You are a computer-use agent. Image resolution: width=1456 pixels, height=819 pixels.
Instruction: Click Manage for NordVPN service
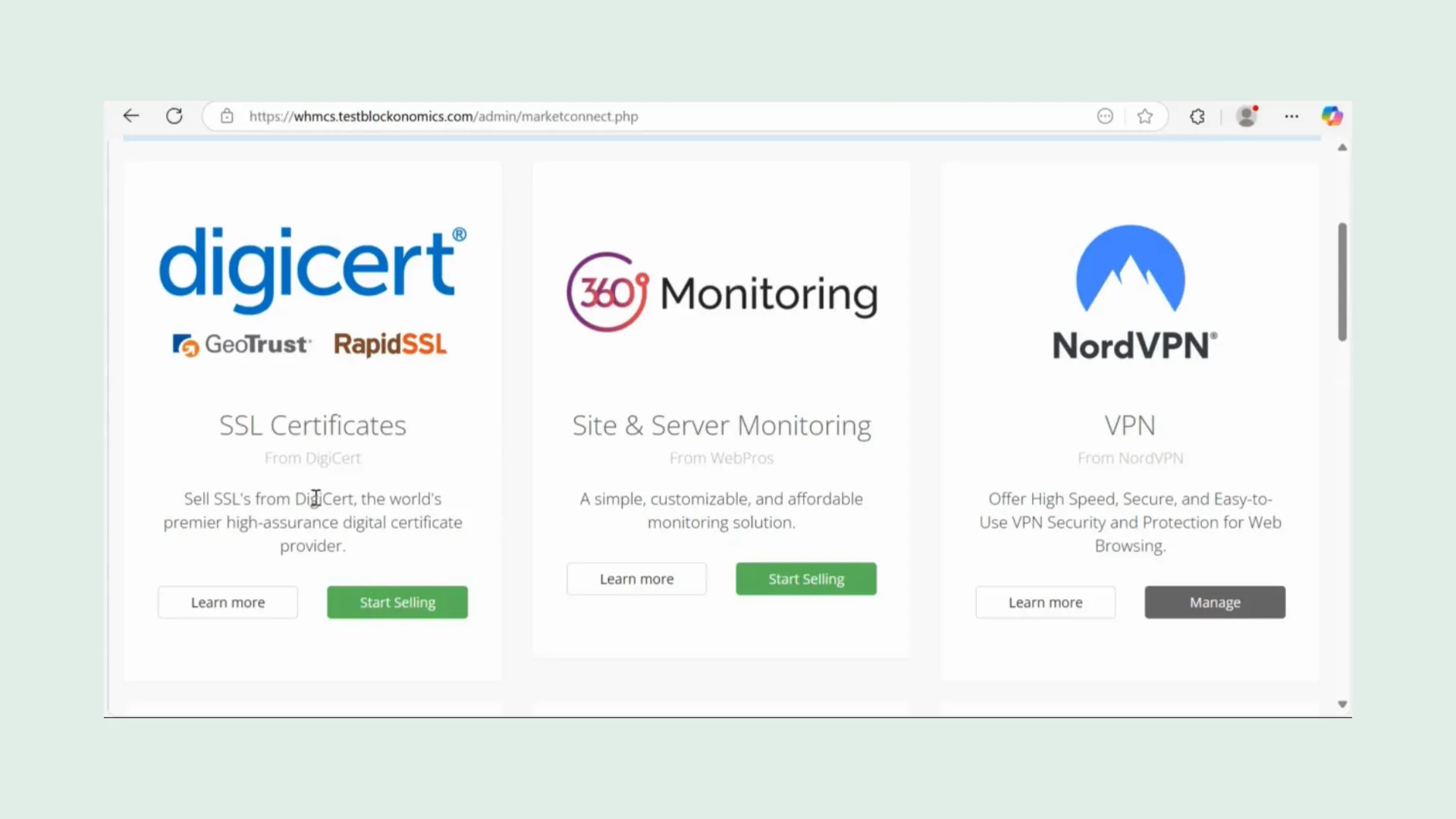click(x=1215, y=602)
